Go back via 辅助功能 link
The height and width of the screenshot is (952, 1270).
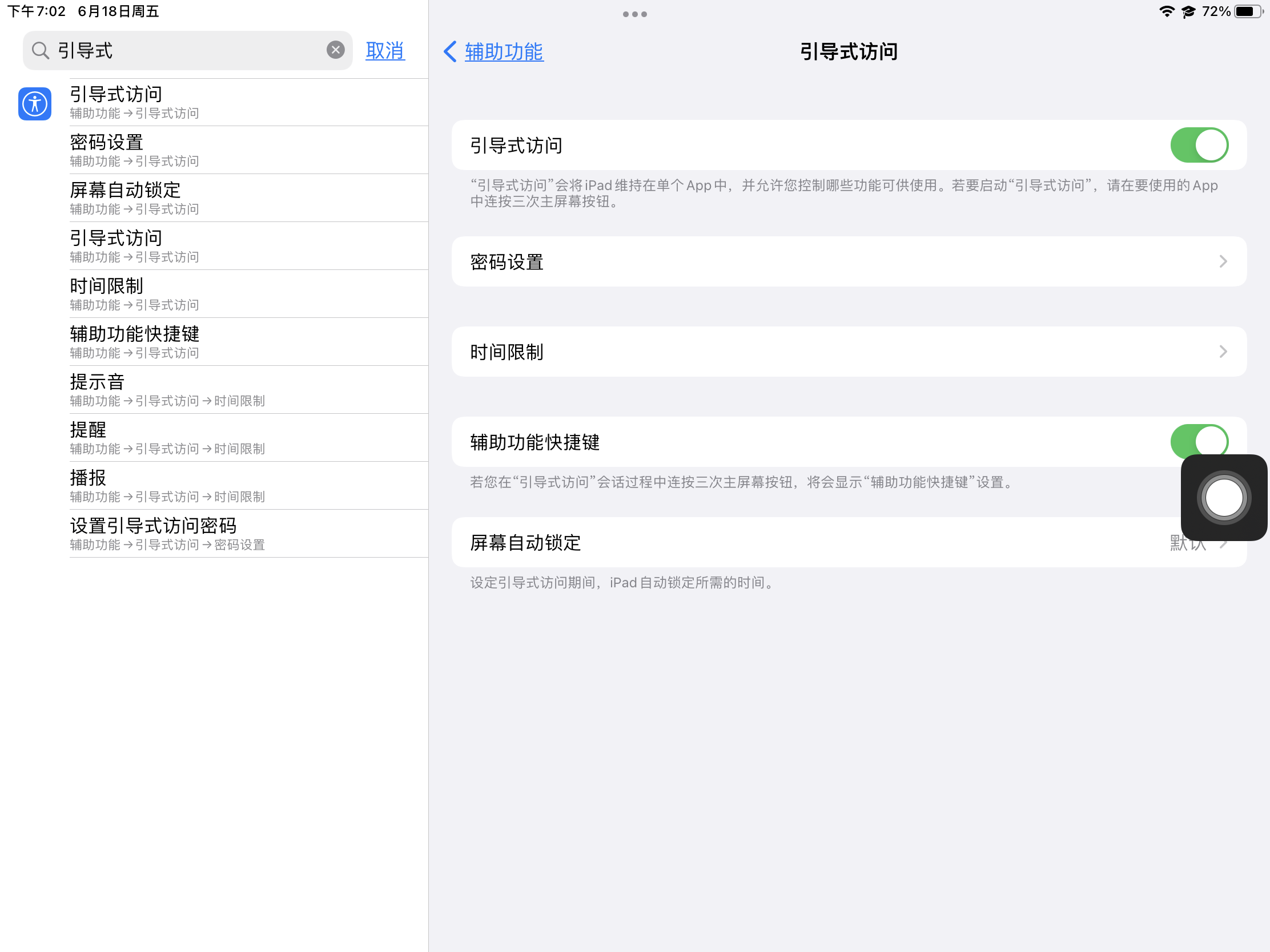coord(504,51)
